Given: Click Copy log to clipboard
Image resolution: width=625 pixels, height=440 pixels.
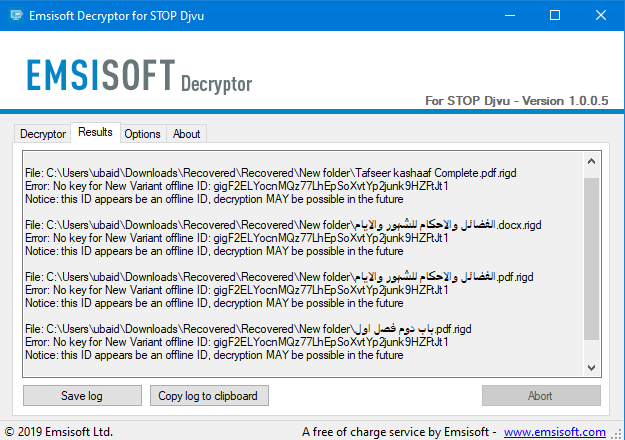Looking at the screenshot, I should point(208,396).
